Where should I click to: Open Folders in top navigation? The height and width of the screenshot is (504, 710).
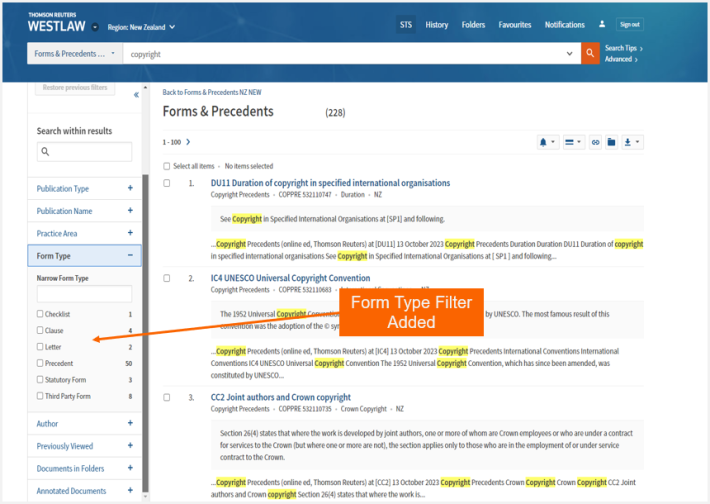coord(473,24)
